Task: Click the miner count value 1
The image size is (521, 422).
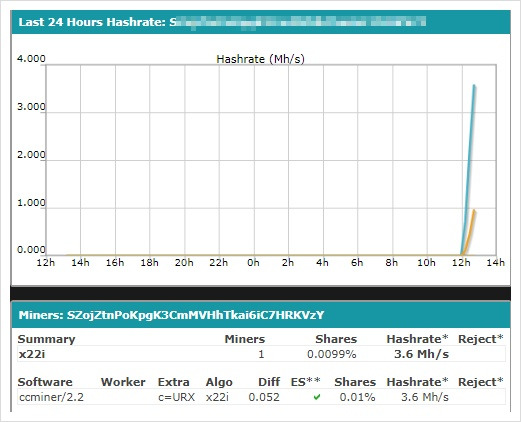Action: pyautogui.click(x=261, y=354)
